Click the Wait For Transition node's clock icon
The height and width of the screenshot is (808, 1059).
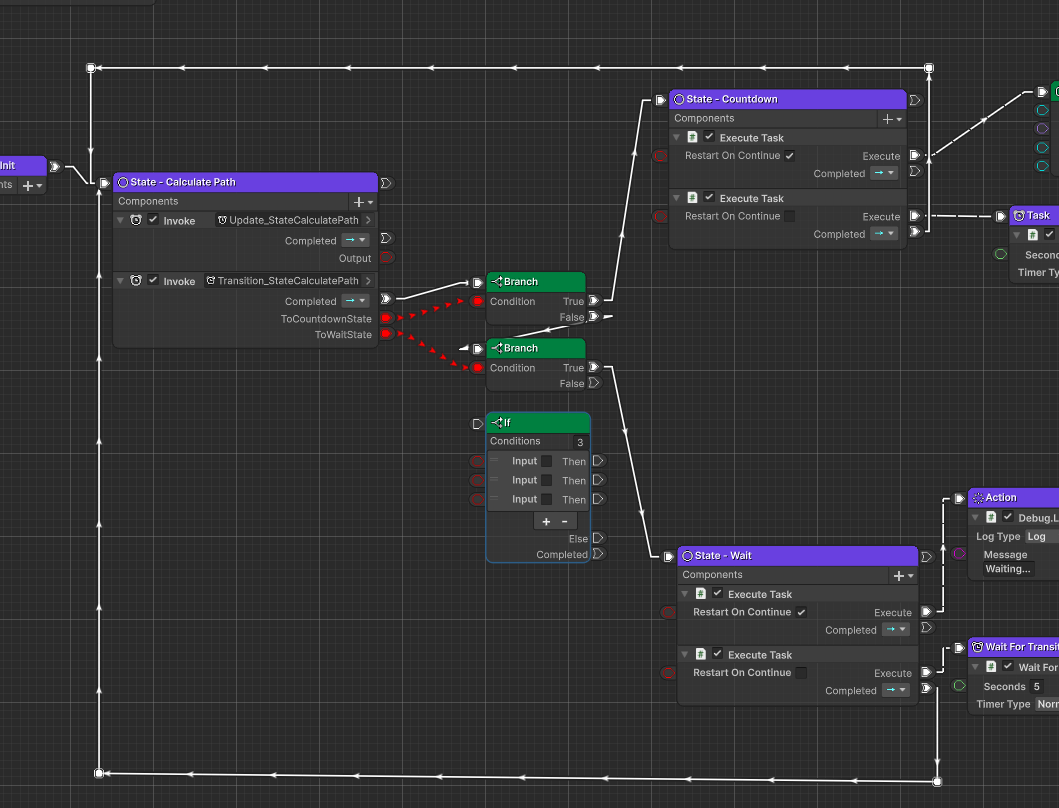click(977, 647)
